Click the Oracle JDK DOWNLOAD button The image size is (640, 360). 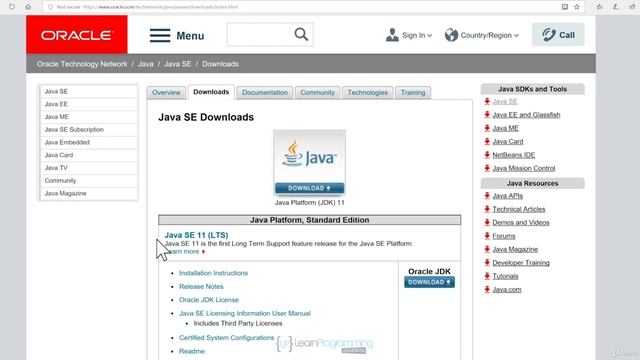pos(429,282)
